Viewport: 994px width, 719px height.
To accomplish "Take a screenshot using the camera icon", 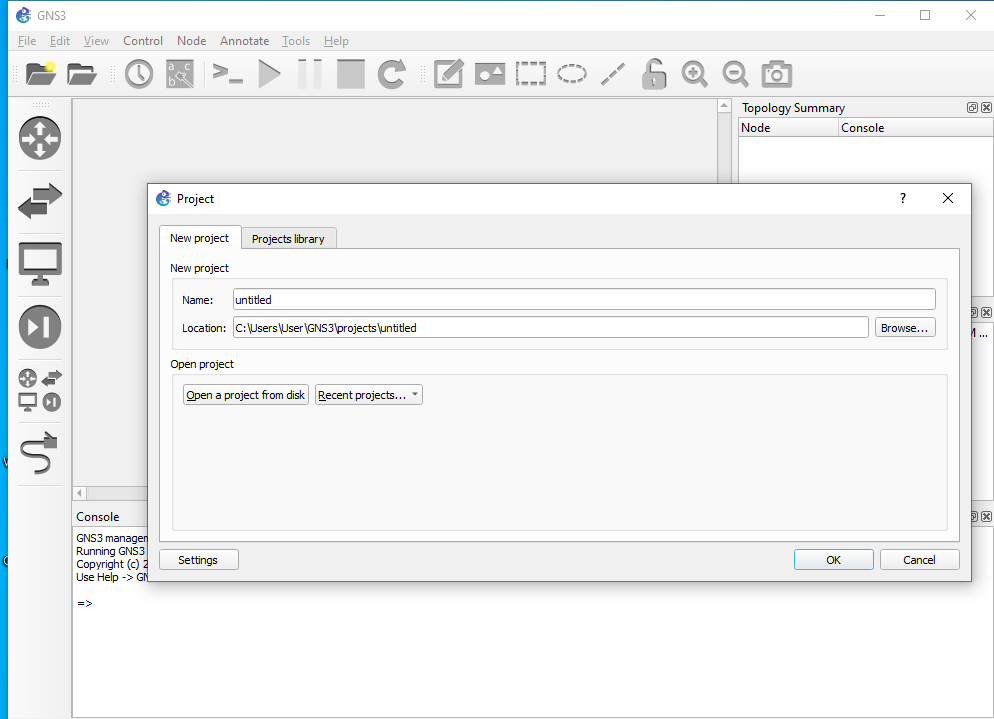I will (x=776, y=73).
